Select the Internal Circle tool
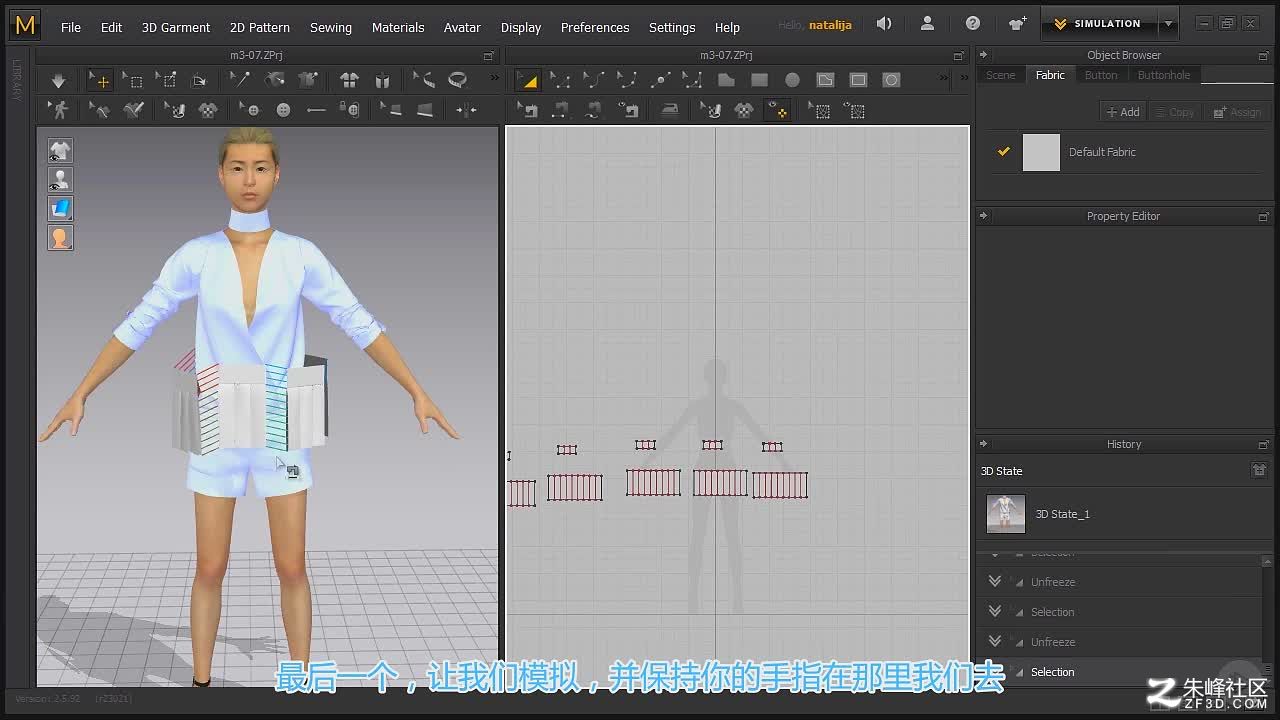The image size is (1280, 720). coord(891,80)
